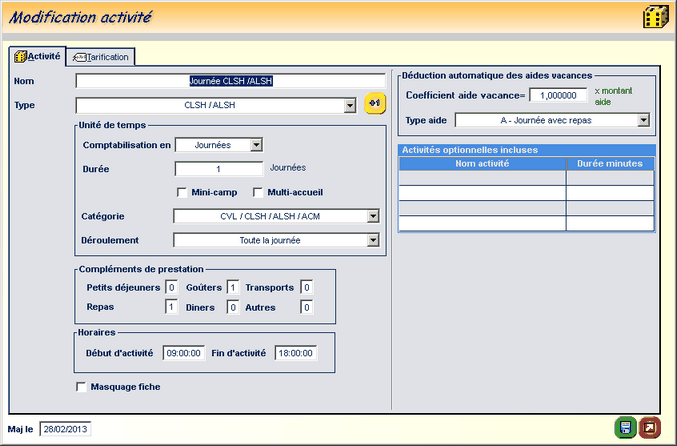Enable the Mini-camp checkbox
This screenshot has width=677, height=446.
click(x=182, y=192)
